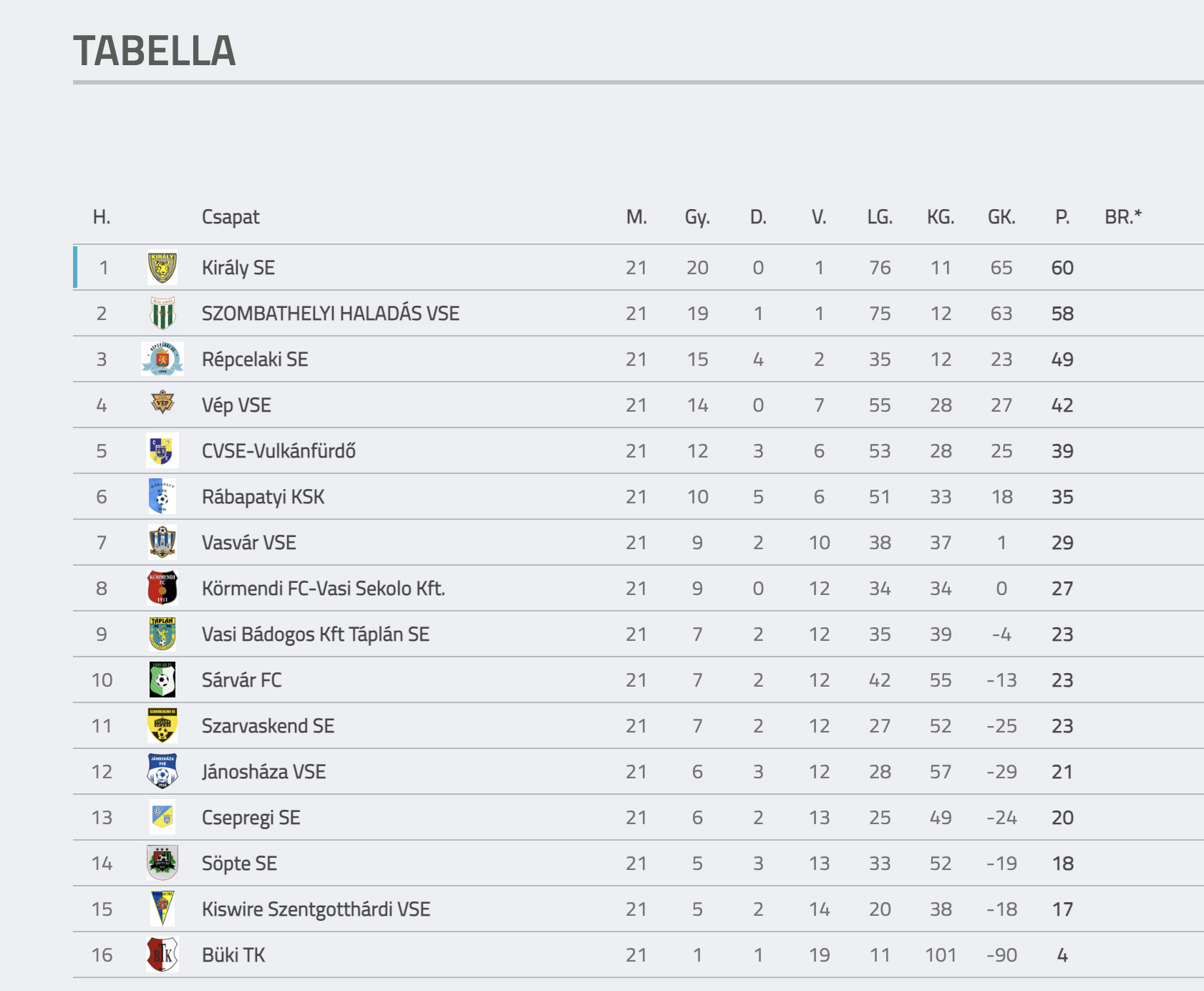Click the Sárvár FC green logo
Image resolution: width=1204 pixels, height=991 pixels.
pyautogui.click(x=162, y=680)
